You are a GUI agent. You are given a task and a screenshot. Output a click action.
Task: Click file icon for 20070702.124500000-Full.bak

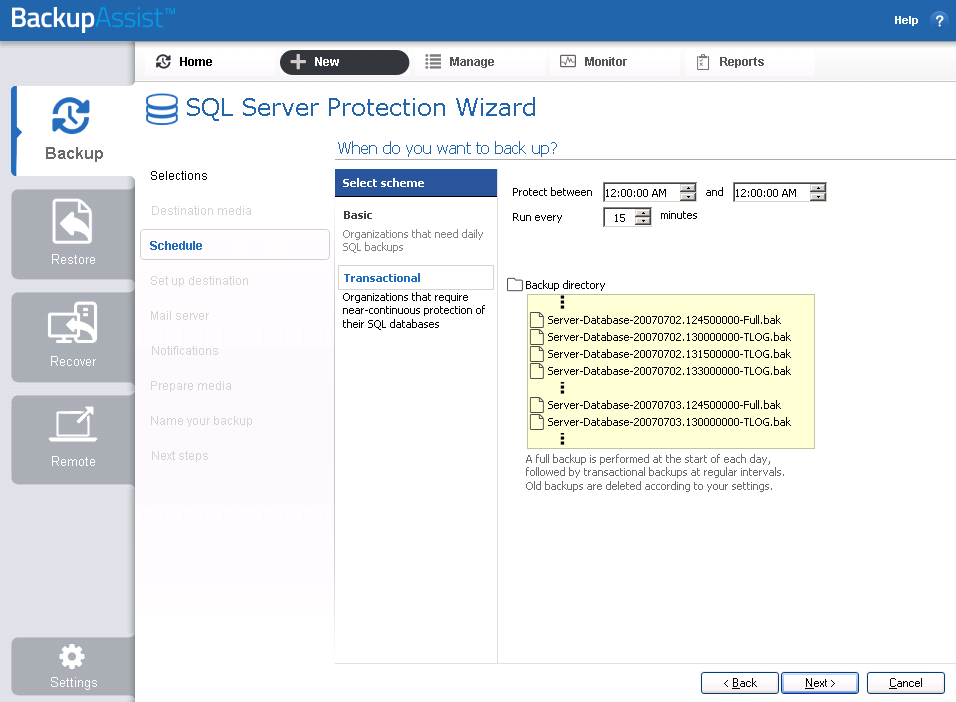coord(537,320)
